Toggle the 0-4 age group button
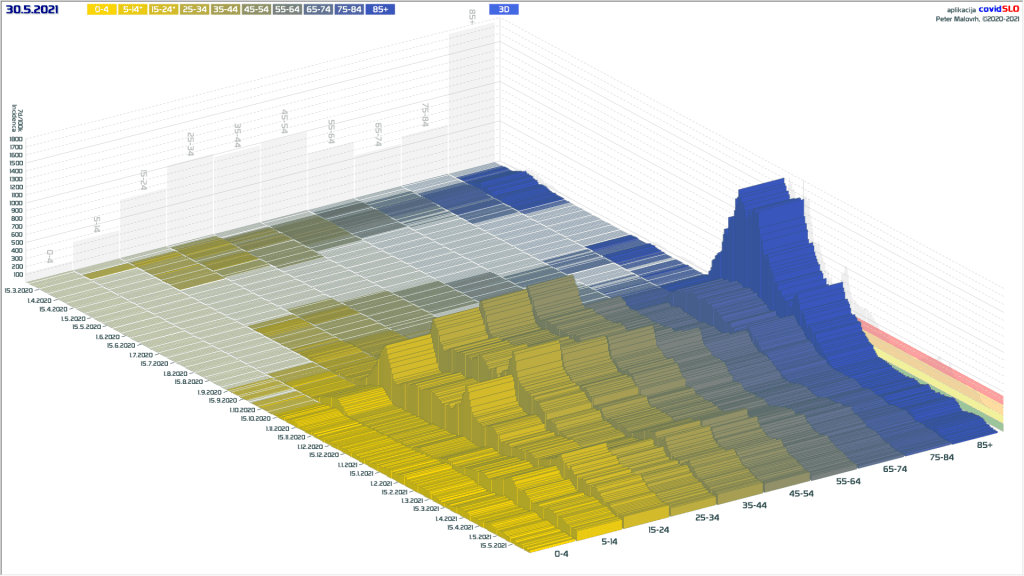This screenshot has width=1024, height=576. [100, 9]
